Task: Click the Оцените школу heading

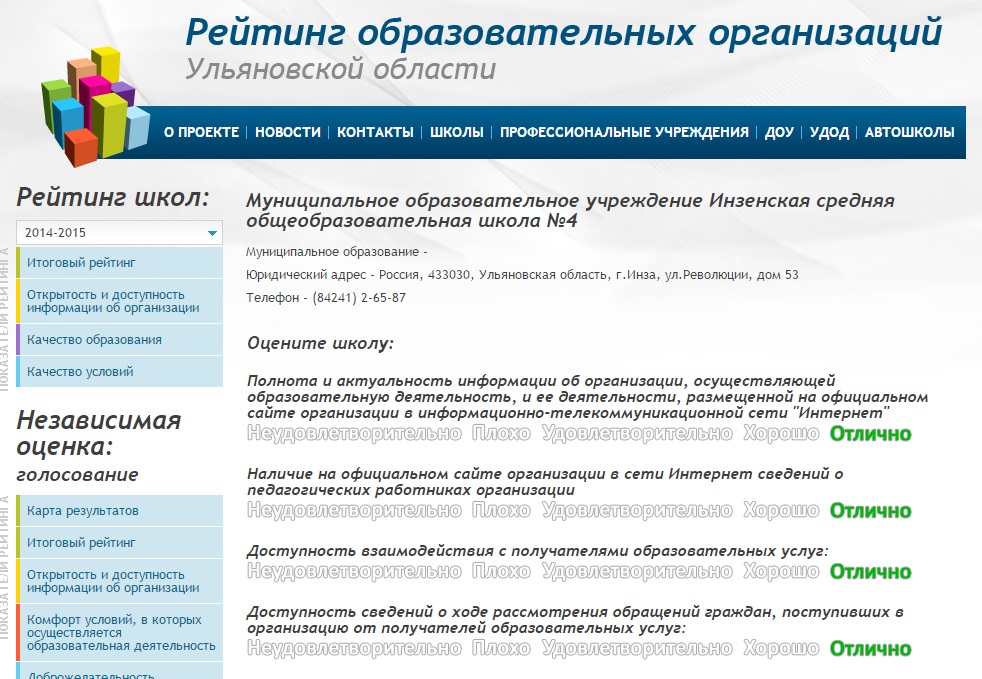Action: (x=320, y=343)
